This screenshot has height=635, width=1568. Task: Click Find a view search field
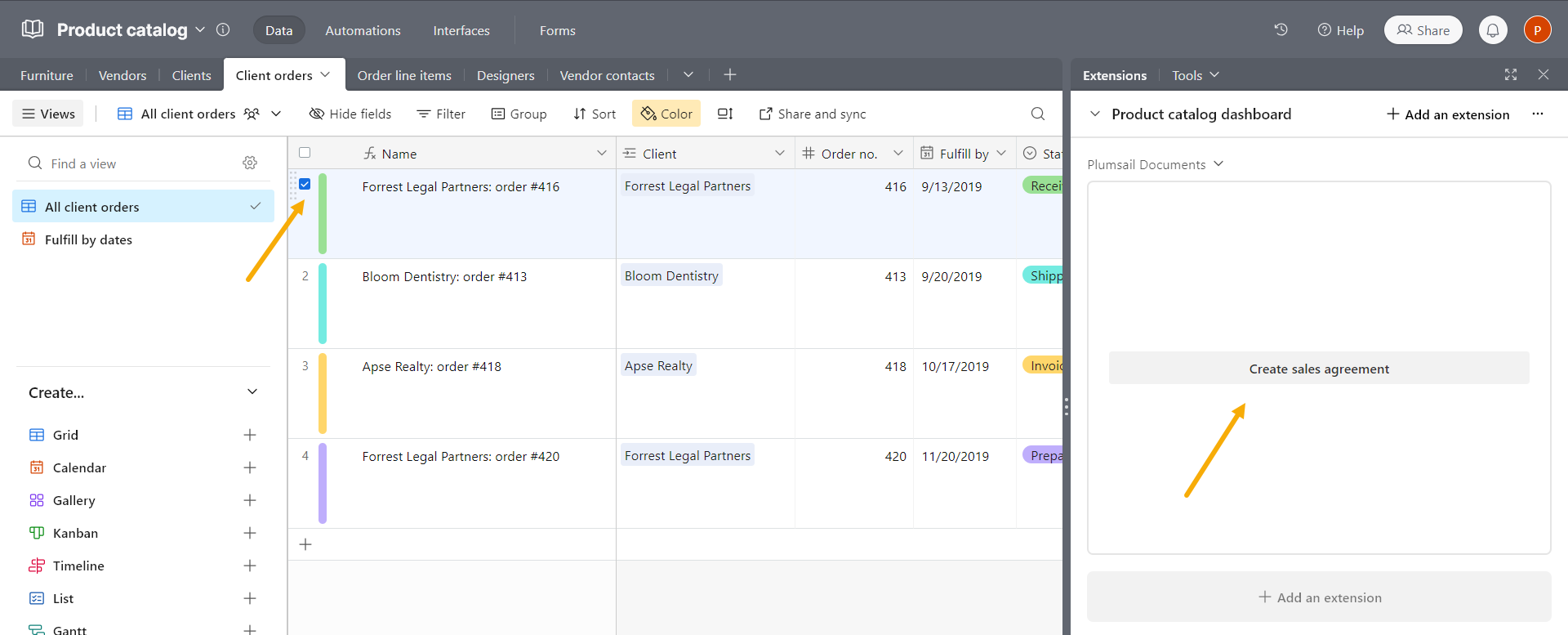click(x=131, y=163)
